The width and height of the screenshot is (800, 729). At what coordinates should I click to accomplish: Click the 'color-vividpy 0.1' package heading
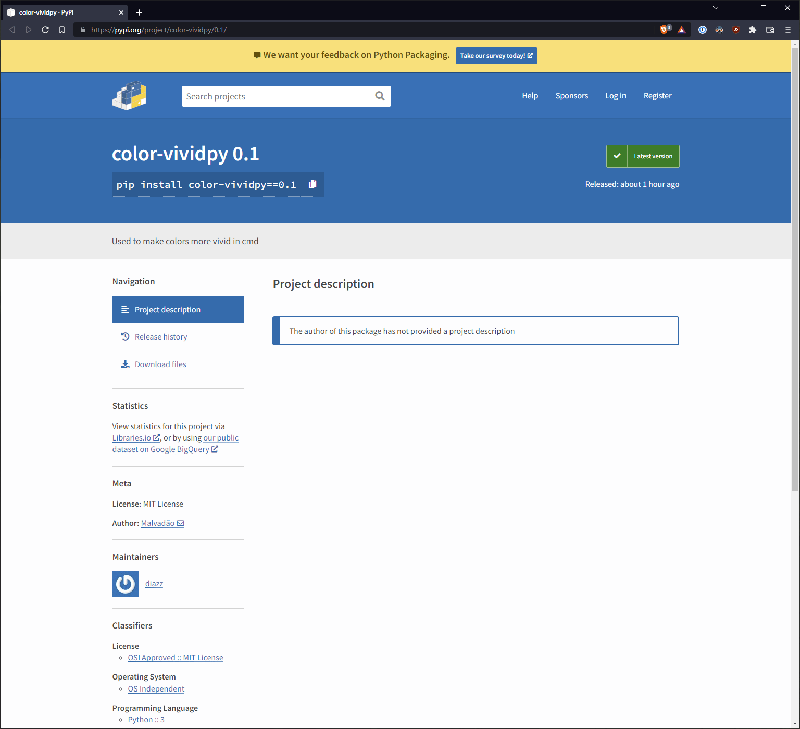coord(185,154)
